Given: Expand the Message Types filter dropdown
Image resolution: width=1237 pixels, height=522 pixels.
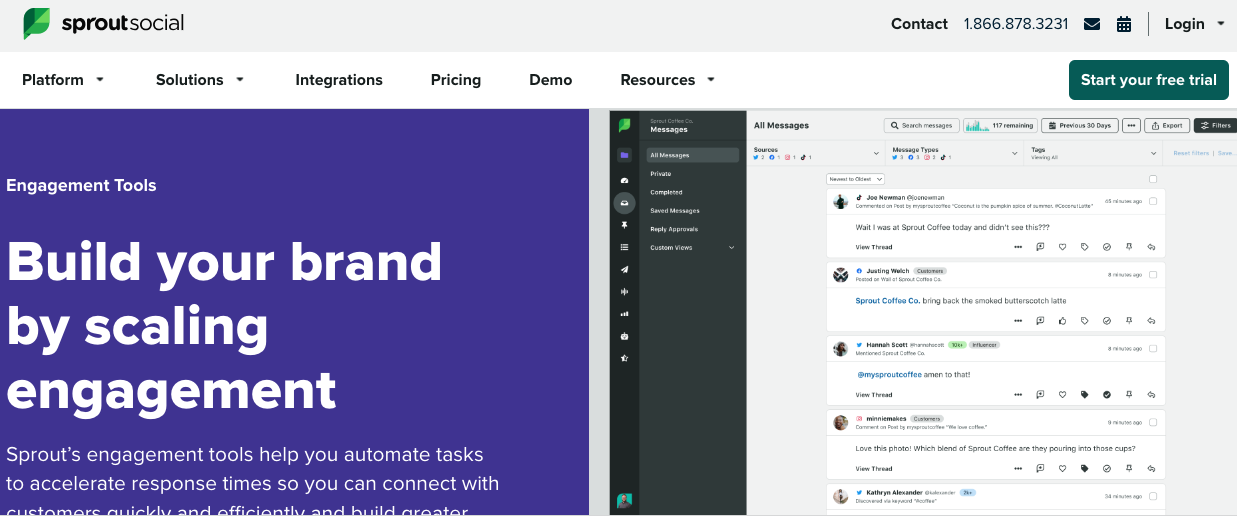Looking at the screenshot, I should click(1016, 154).
